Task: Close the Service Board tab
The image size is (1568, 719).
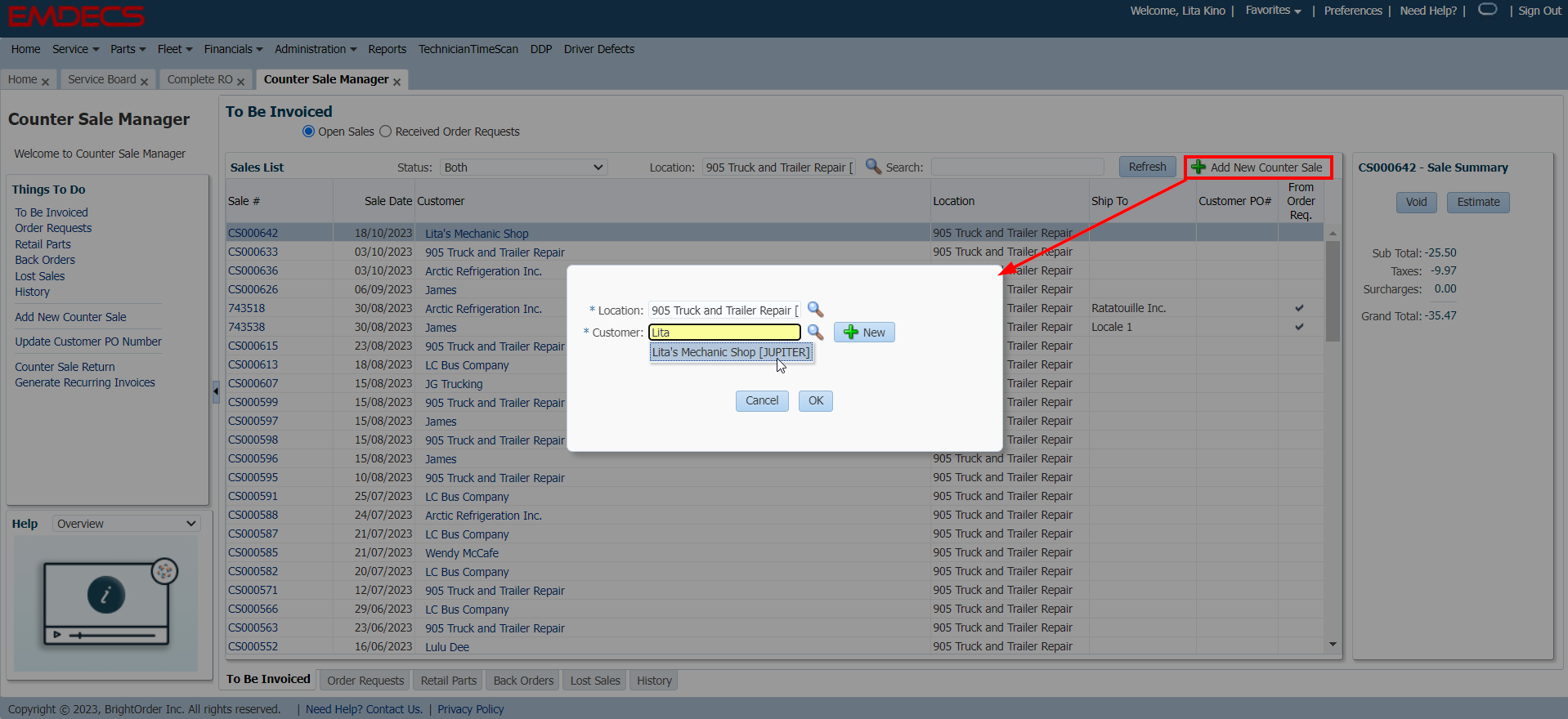Action: 144,82
